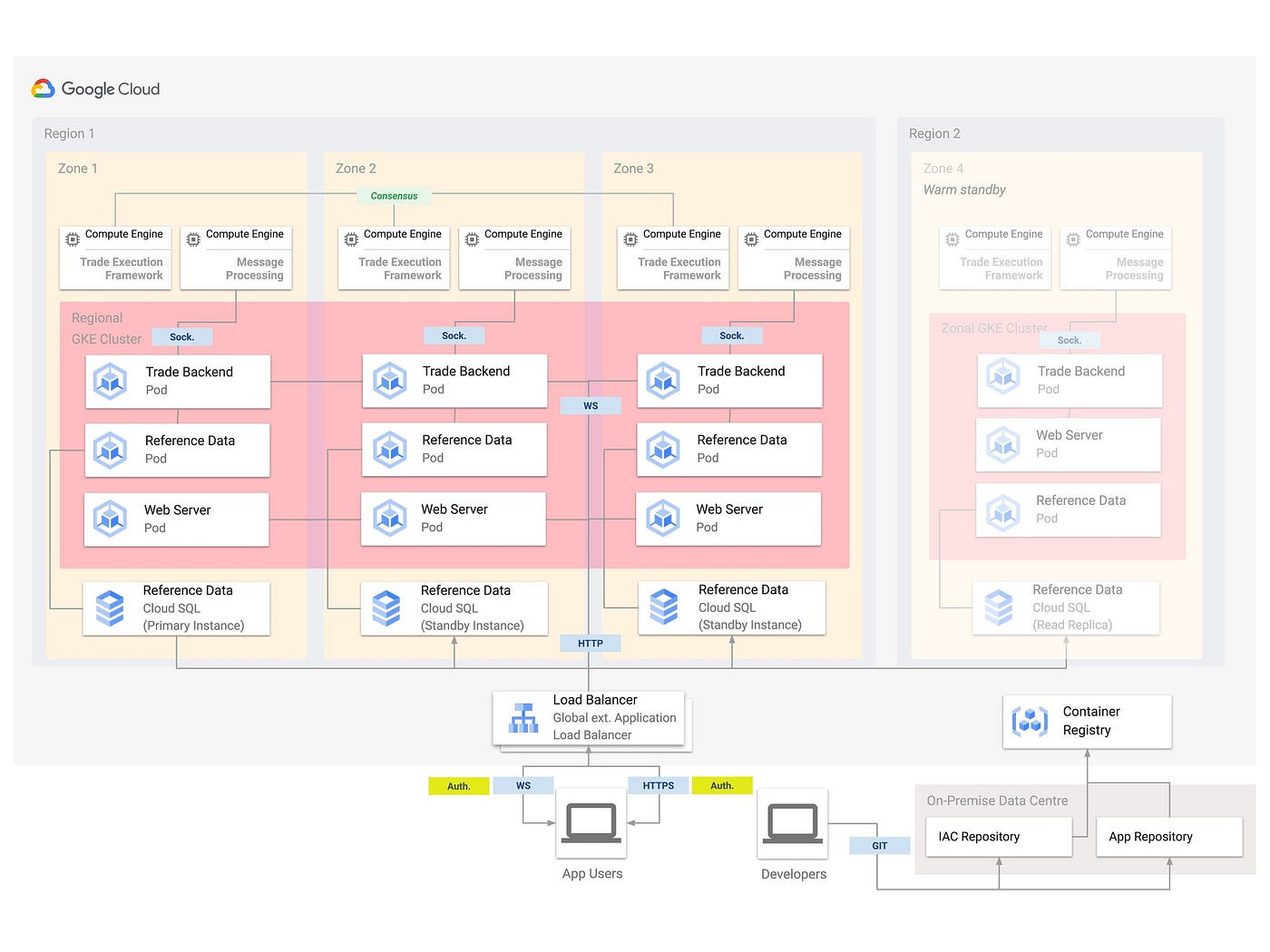Click Message Processing text in Zone 2
The height and width of the screenshot is (952, 1270).
(x=533, y=268)
